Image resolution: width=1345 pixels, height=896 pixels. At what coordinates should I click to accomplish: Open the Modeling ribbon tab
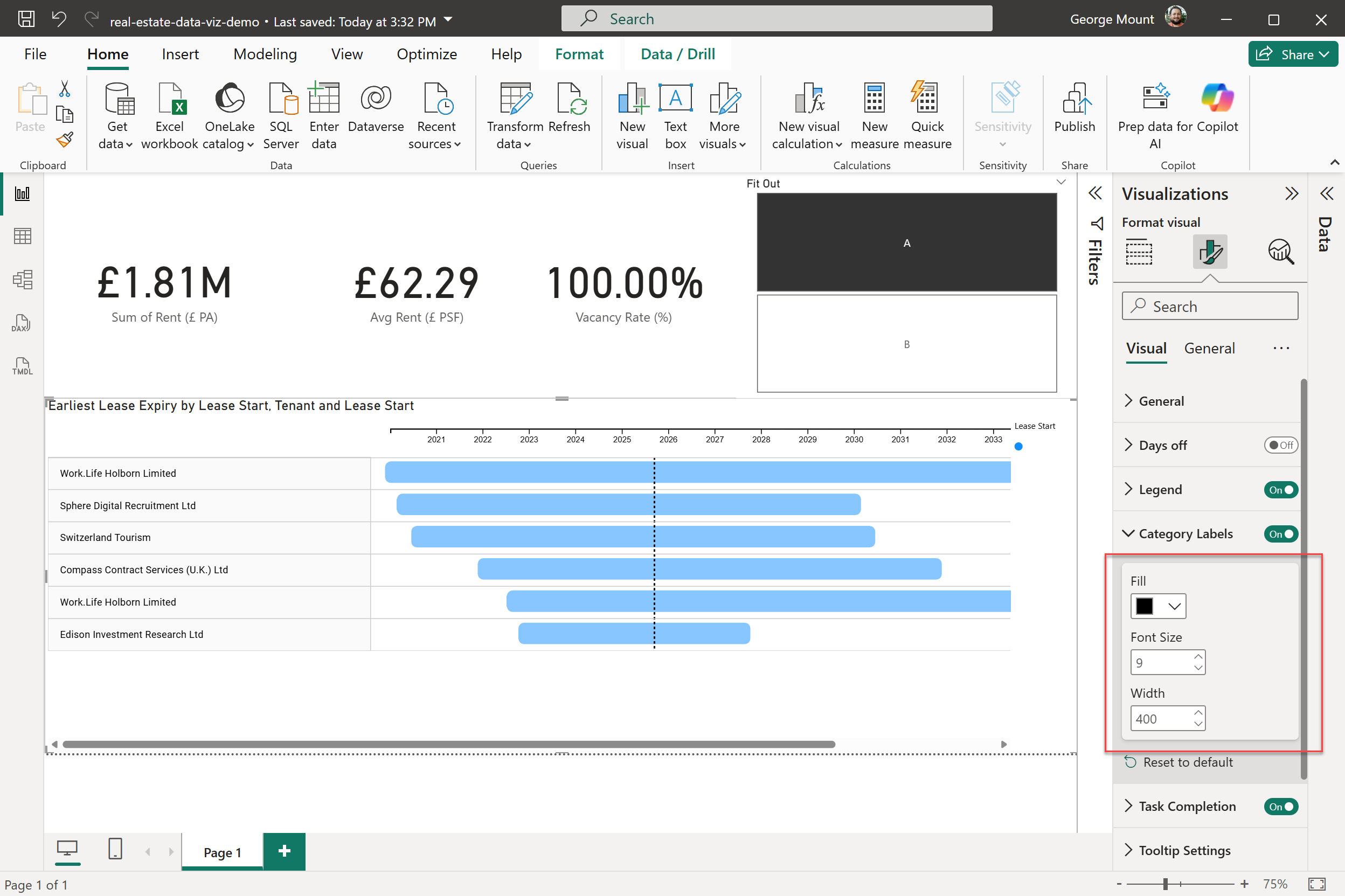coord(265,54)
